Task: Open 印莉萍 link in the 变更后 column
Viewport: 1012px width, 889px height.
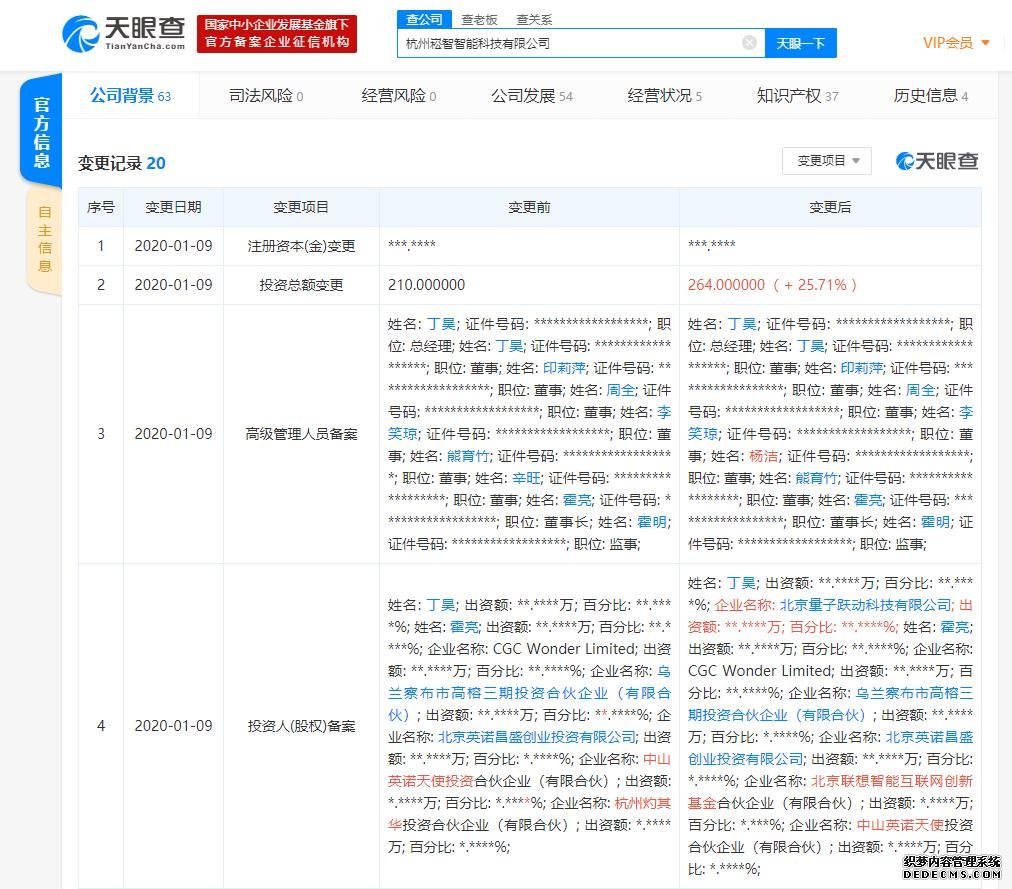Action: coord(862,368)
